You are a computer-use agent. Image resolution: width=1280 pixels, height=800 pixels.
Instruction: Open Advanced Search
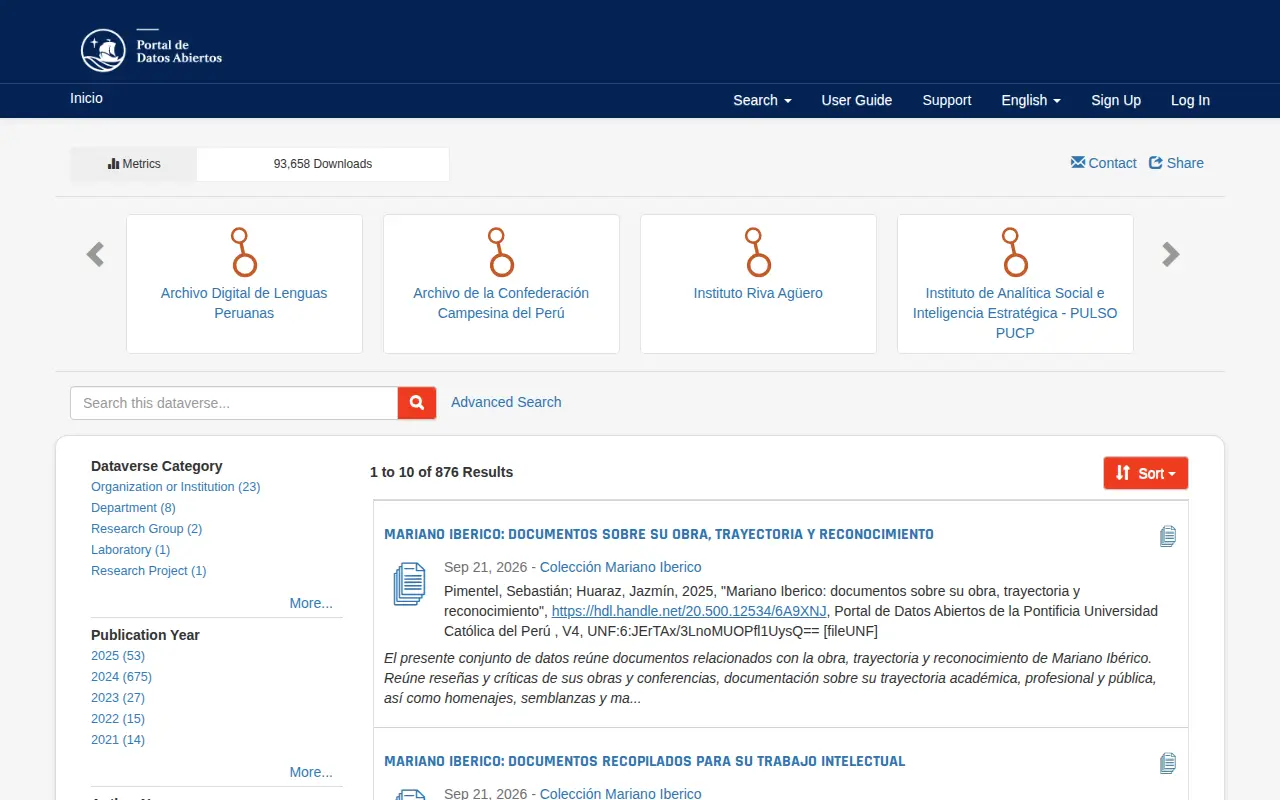(x=506, y=402)
